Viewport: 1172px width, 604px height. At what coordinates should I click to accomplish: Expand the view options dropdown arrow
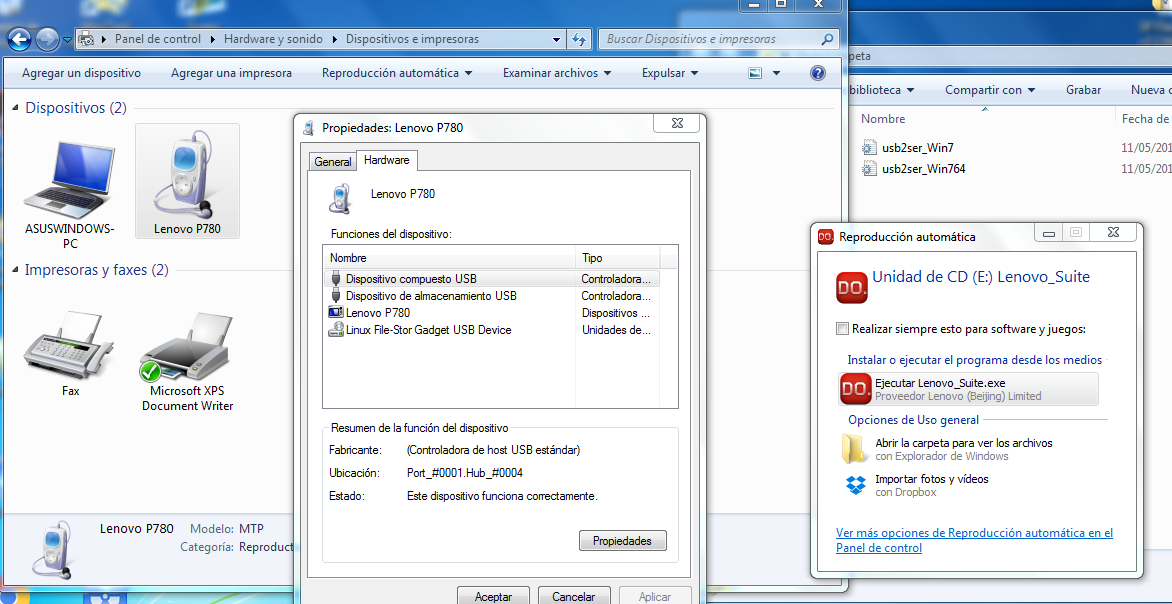click(x=776, y=73)
